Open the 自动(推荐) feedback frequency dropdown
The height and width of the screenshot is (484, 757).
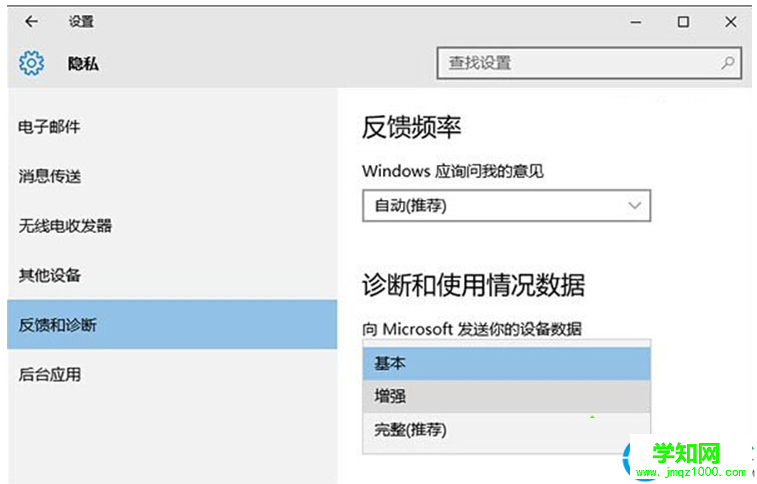pos(505,205)
